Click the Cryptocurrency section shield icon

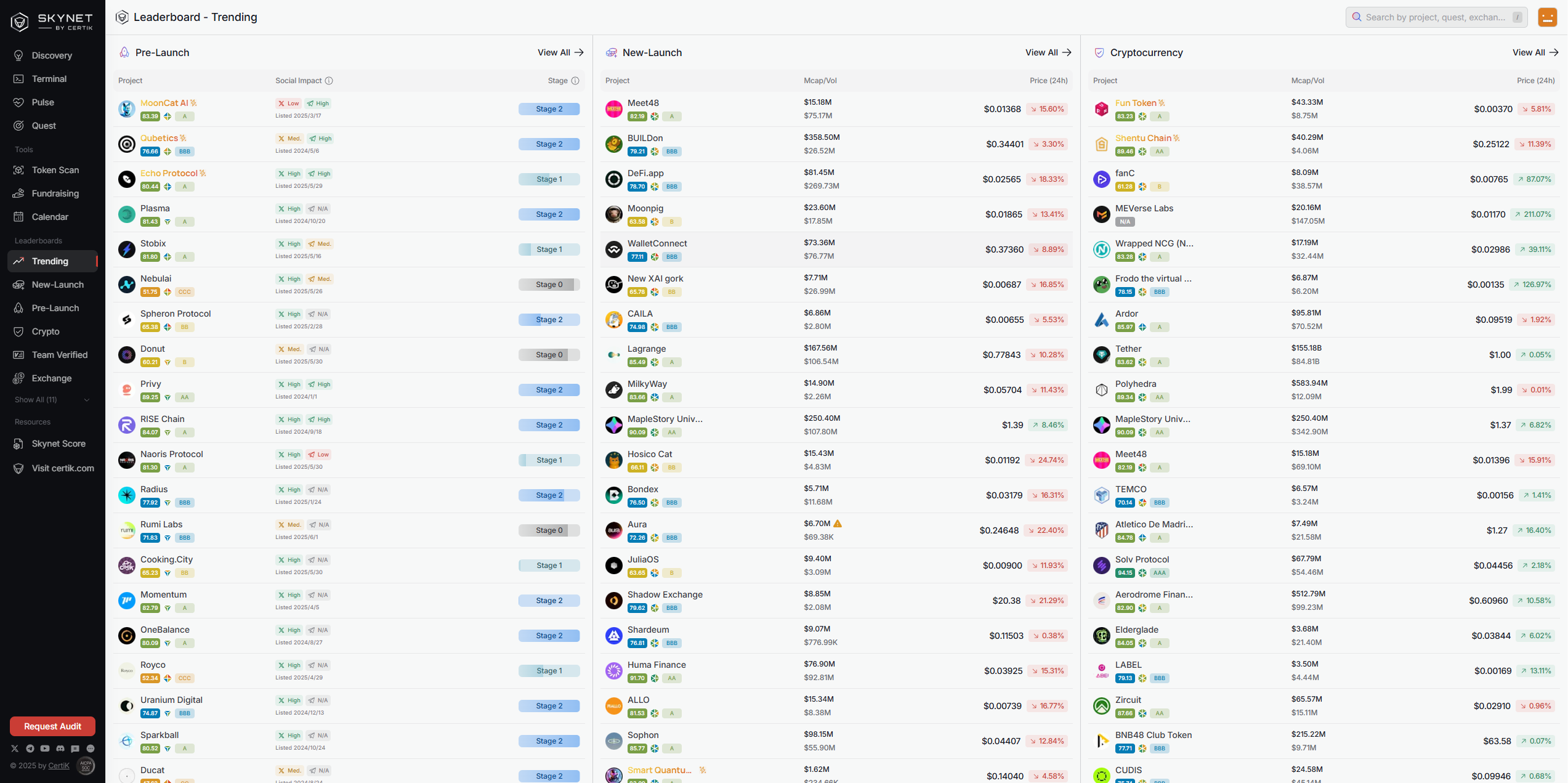coord(1099,52)
